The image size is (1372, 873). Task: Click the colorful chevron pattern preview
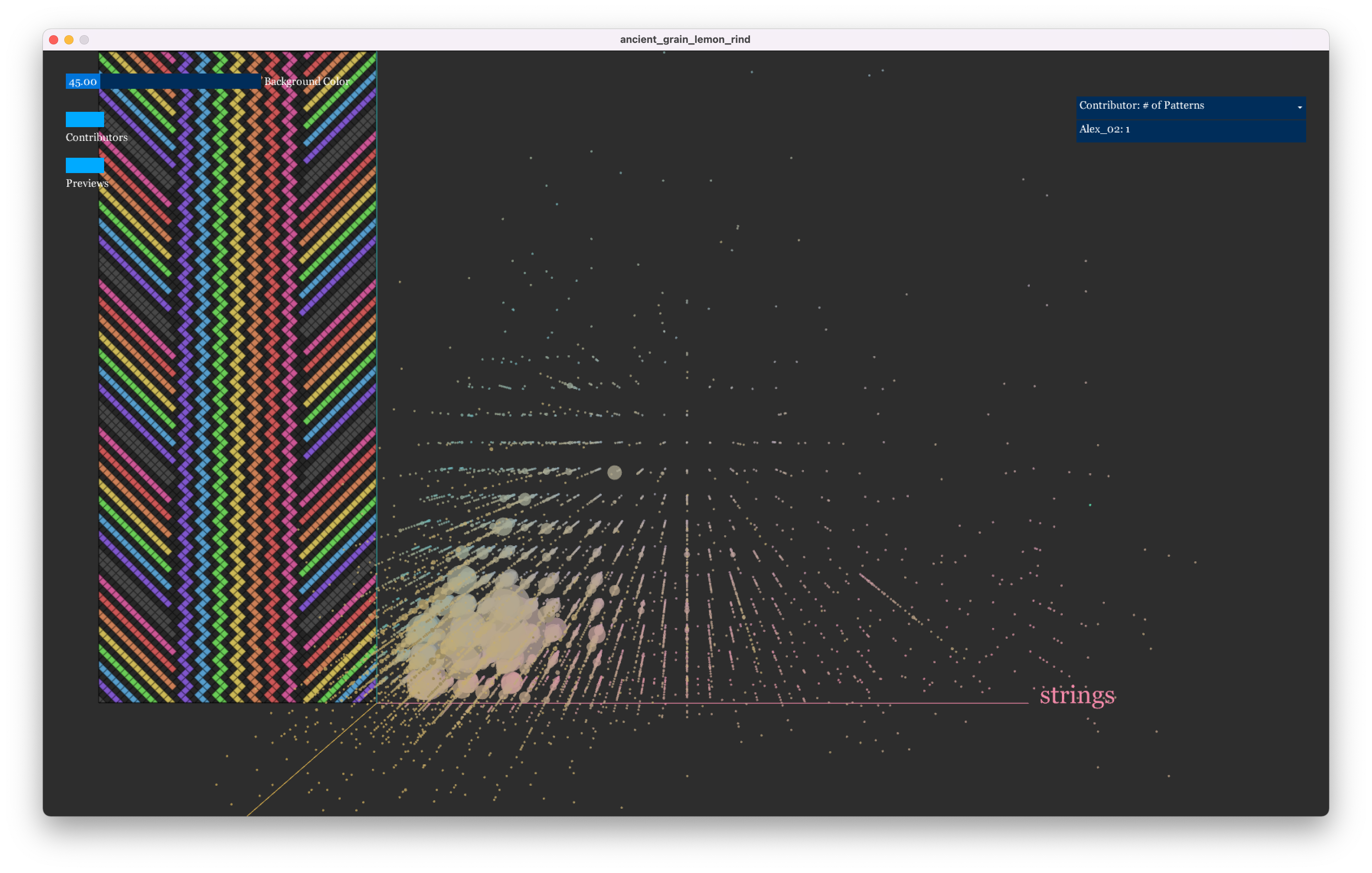pos(237,377)
